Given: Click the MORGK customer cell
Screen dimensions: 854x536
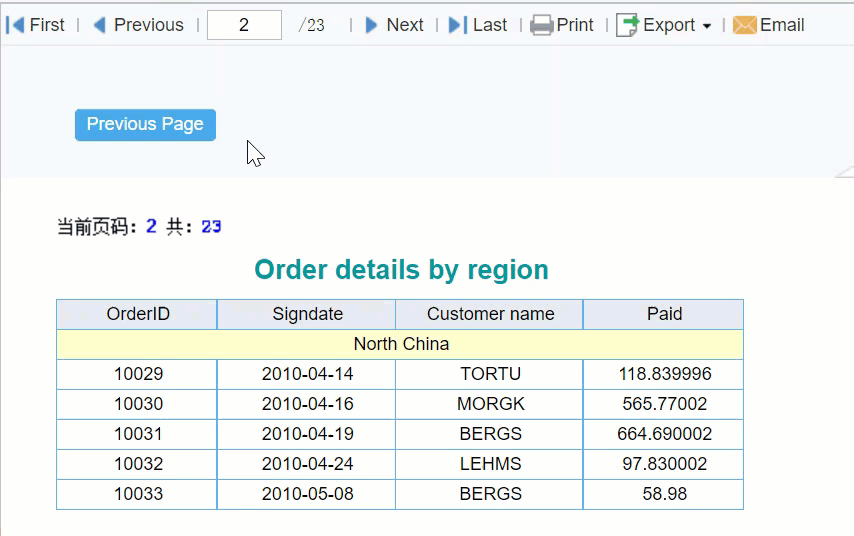Looking at the screenshot, I should click(x=490, y=404).
